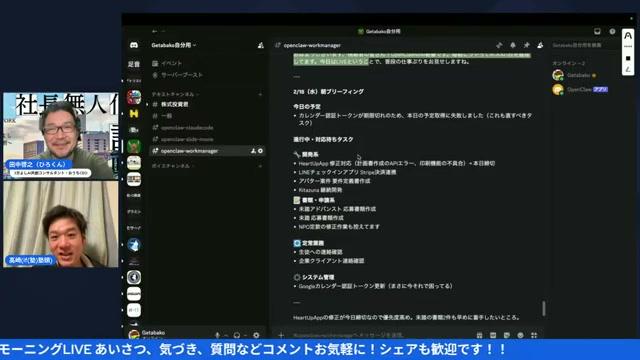Open the Getabako自分用 server dropdown menu
Screen dimensions: 640x360
coord(174,45)
